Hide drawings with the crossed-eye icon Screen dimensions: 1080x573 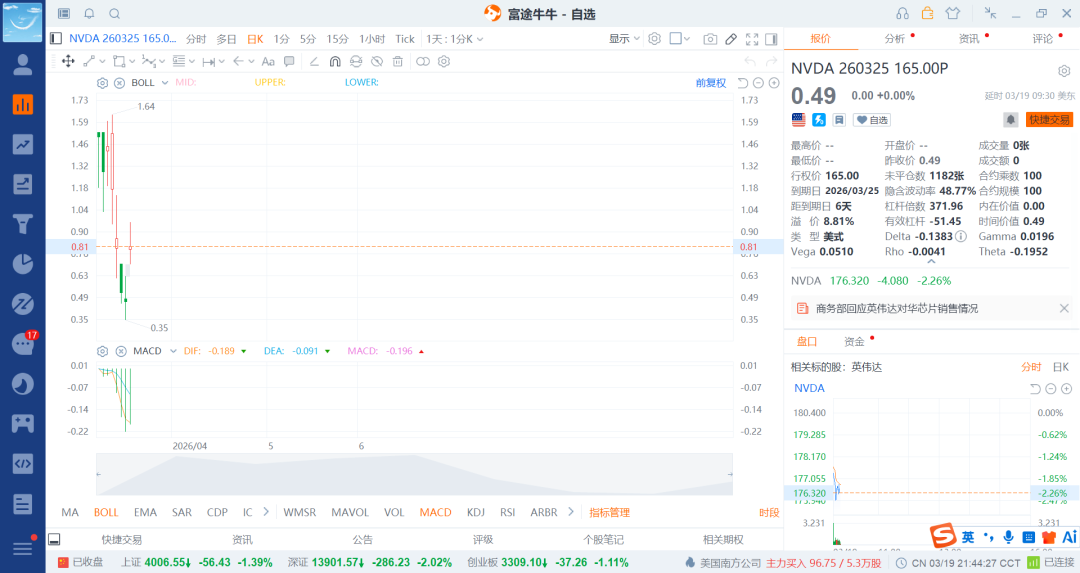point(377,61)
